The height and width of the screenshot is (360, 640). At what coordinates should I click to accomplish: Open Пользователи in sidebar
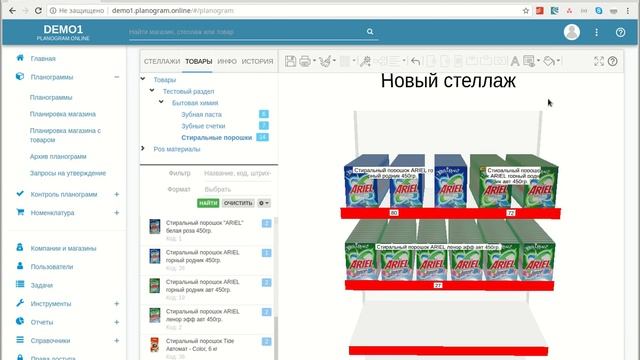(52, 267)
